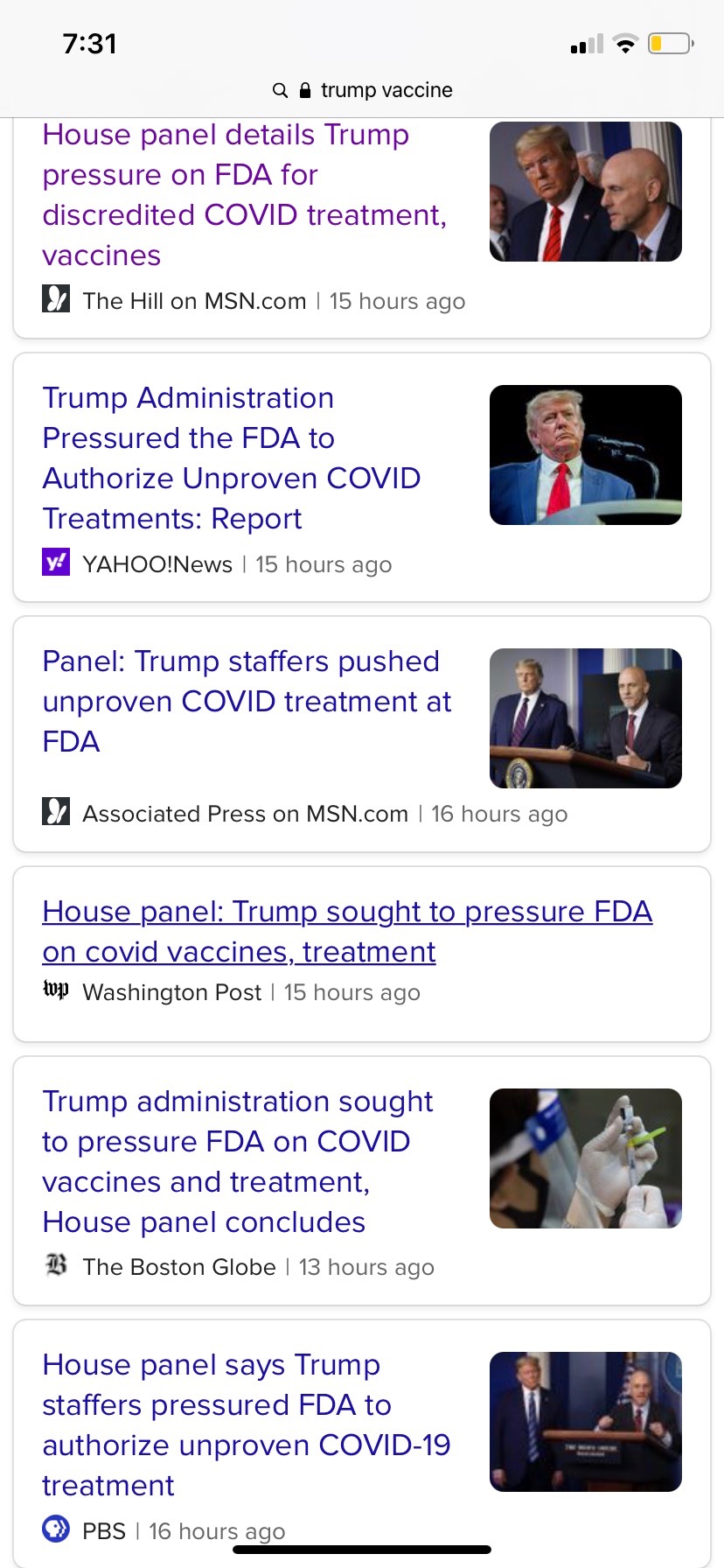Tap the vaccine vial thumbnail on Boston Globe article
The height and width of the screenshot is (1568, 724).
point(586,1158)
